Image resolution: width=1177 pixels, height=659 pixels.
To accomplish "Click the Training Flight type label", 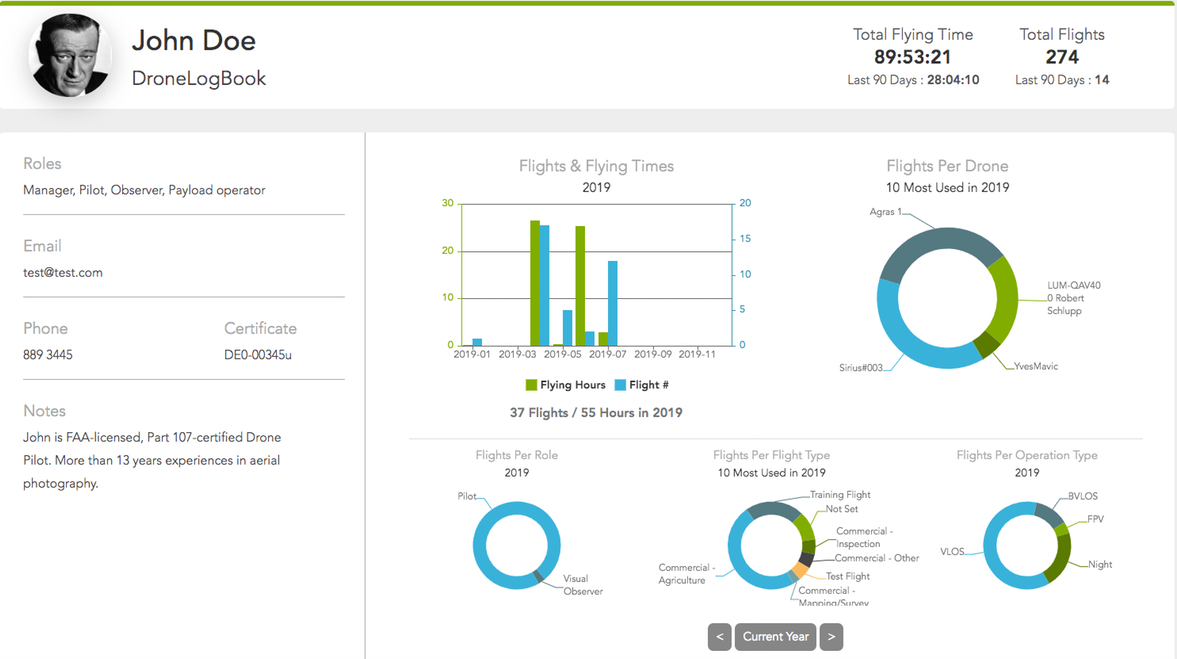I will tap(840, 495).
